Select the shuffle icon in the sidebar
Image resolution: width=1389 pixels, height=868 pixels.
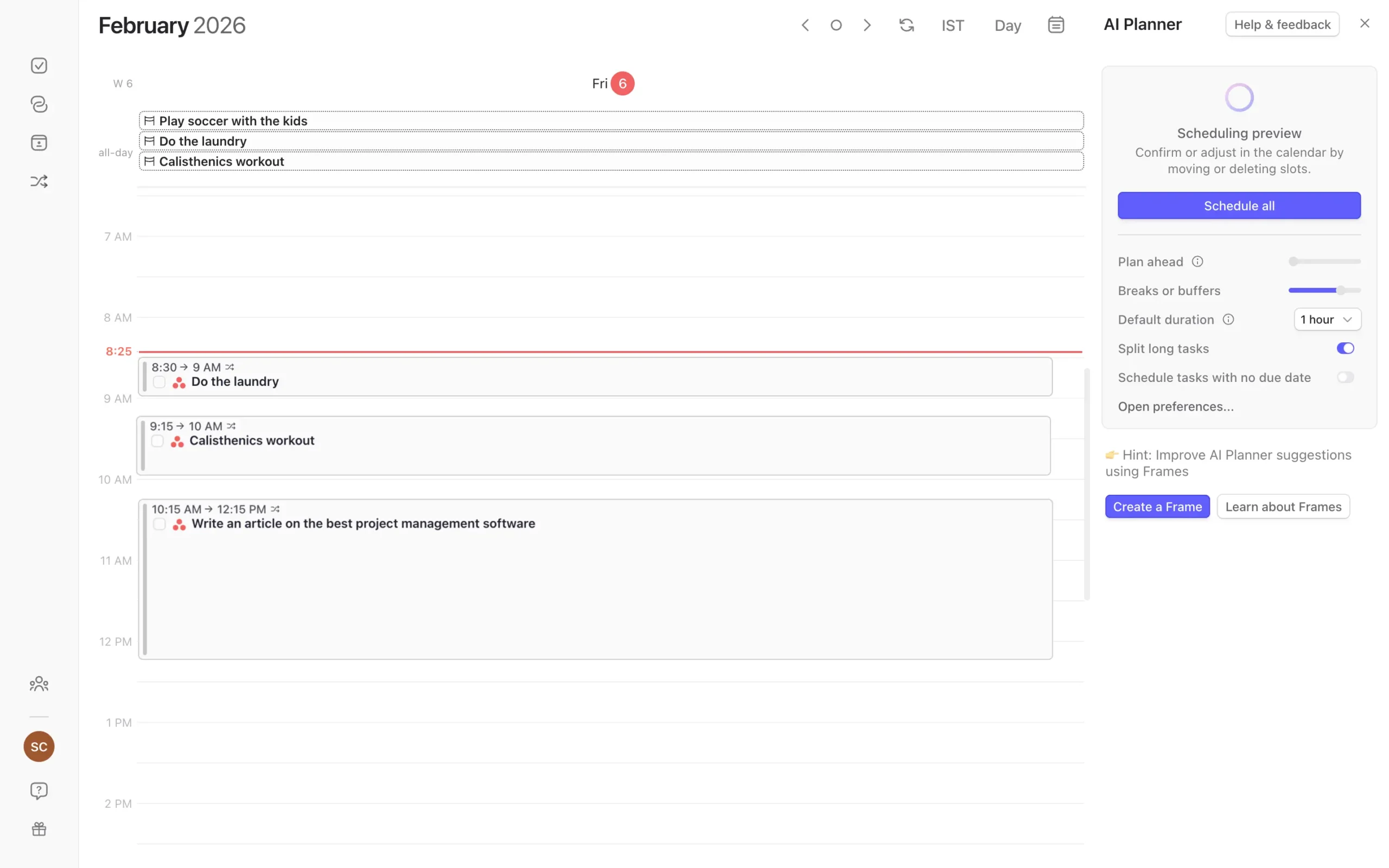point(39,181)
